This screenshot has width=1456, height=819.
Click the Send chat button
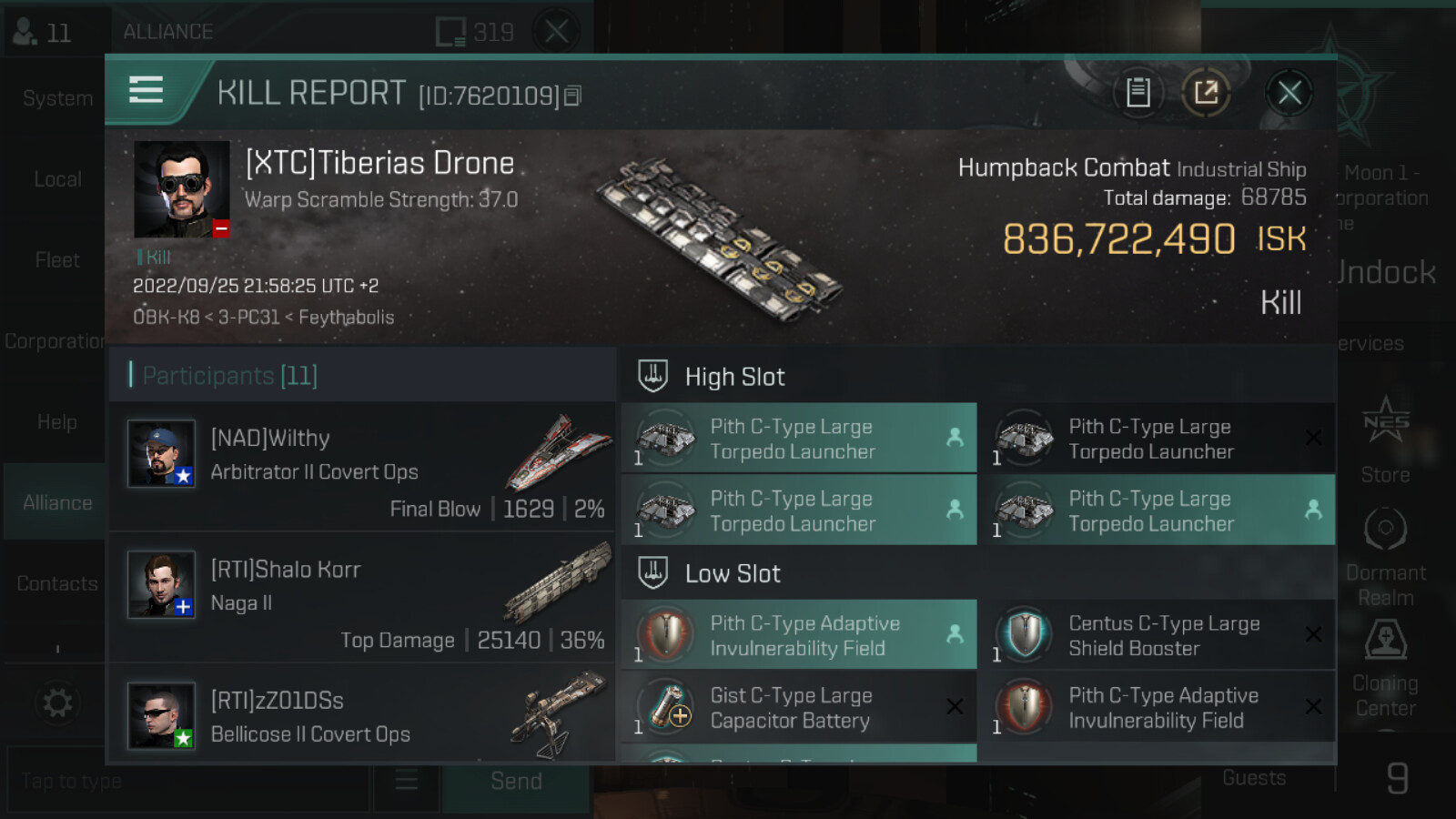pos(516,781)
